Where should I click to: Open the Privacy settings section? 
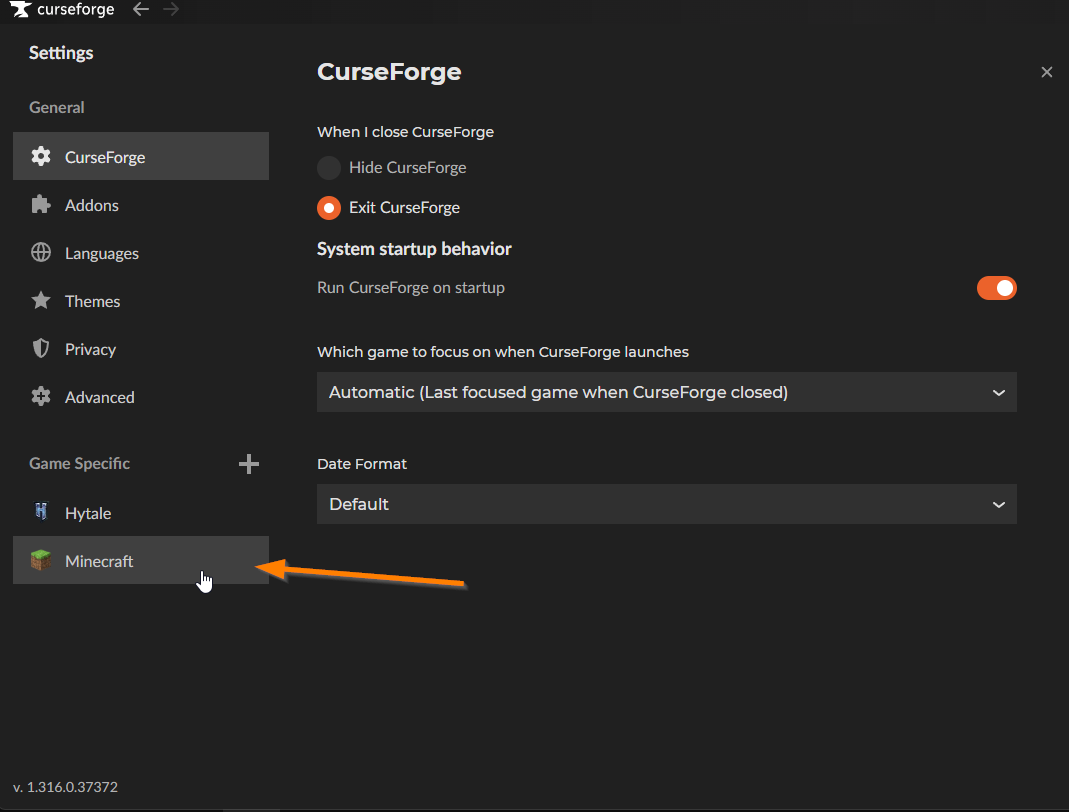point(140,349)
